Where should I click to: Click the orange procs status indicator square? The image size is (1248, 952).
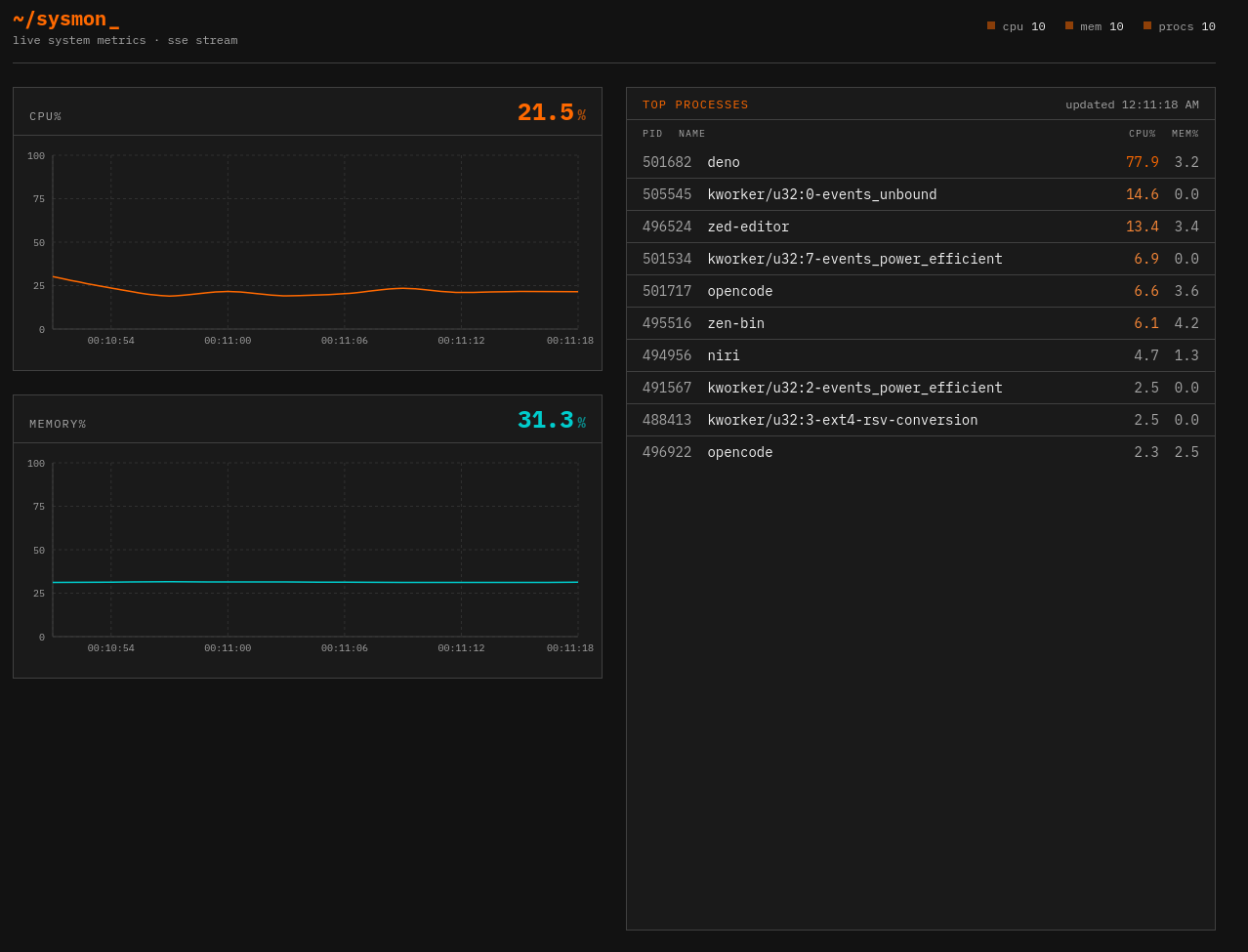click(1147, 25)
